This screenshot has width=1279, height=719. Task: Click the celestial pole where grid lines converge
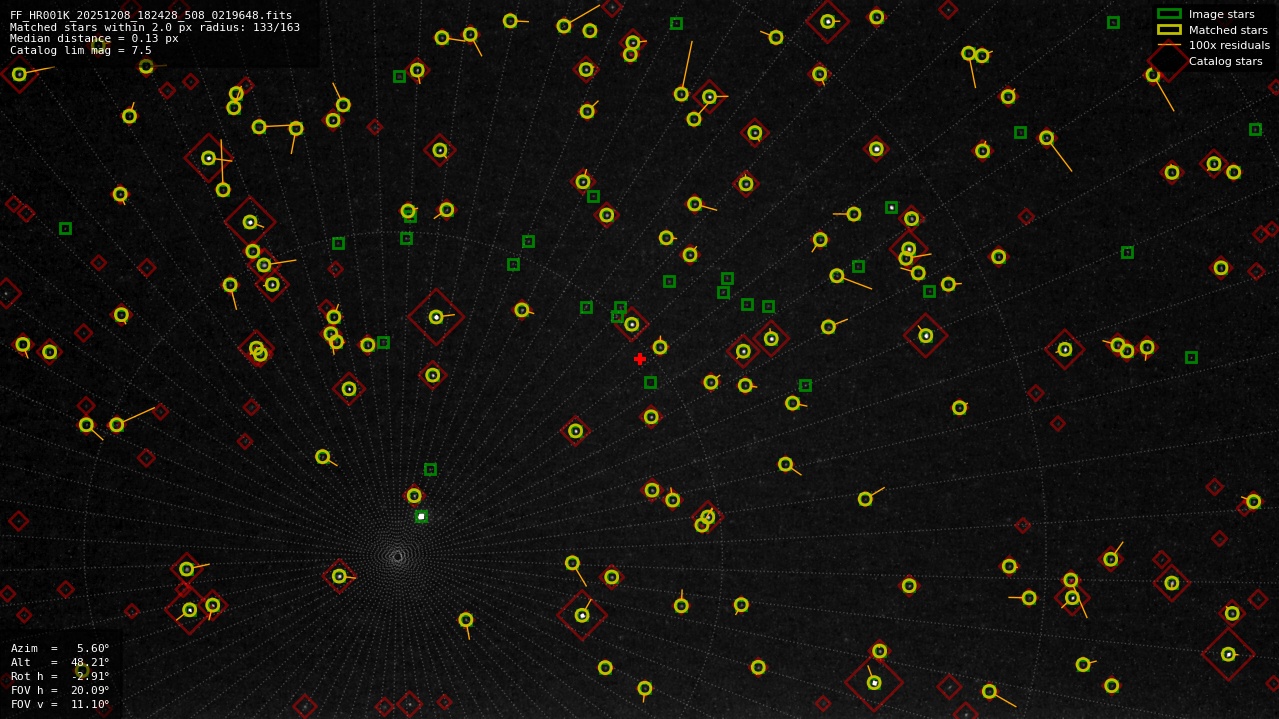coord(398,556)
